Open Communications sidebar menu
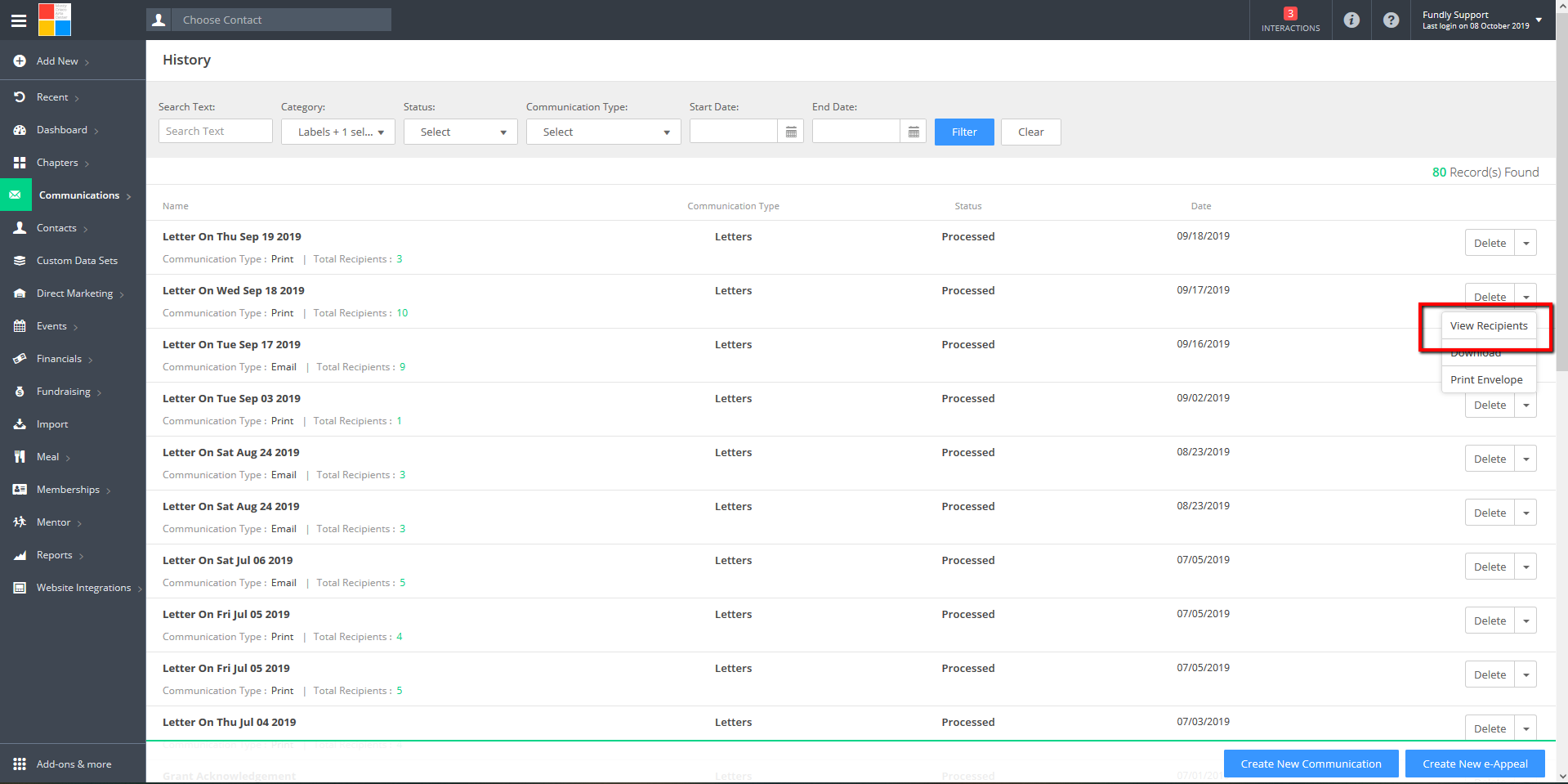The height and width of the screenshot is (784, 1568). [79, 195]
